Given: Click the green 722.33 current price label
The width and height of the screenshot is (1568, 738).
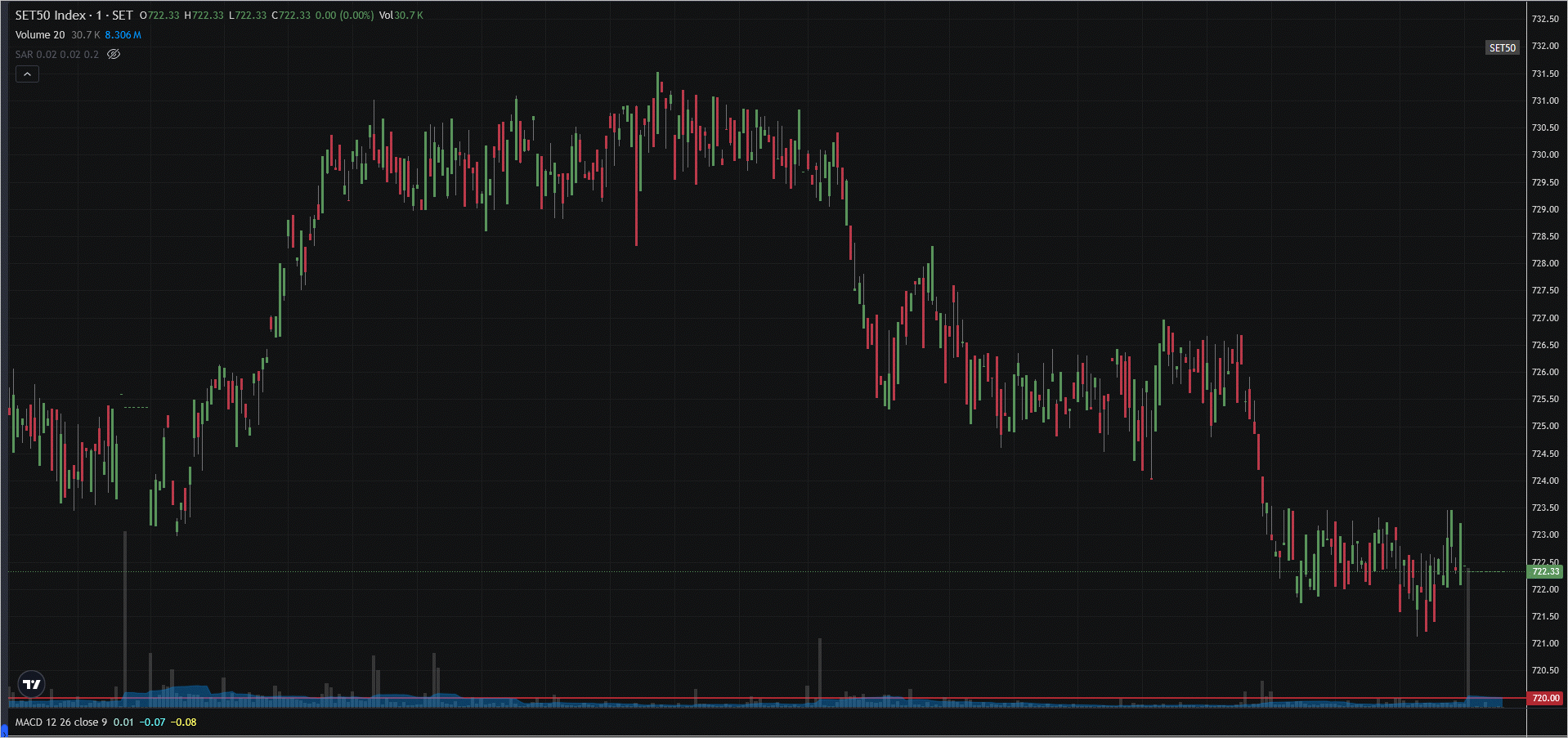Looking at the screenshot, I should tap(1545, 572).
